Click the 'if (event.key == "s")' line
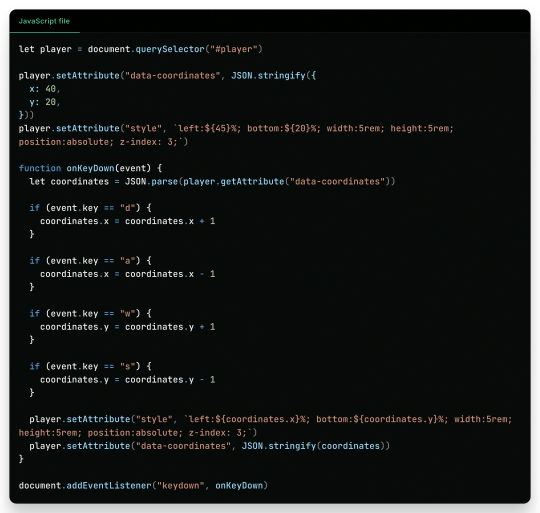The image size is (540, 513). coord(90,366)
